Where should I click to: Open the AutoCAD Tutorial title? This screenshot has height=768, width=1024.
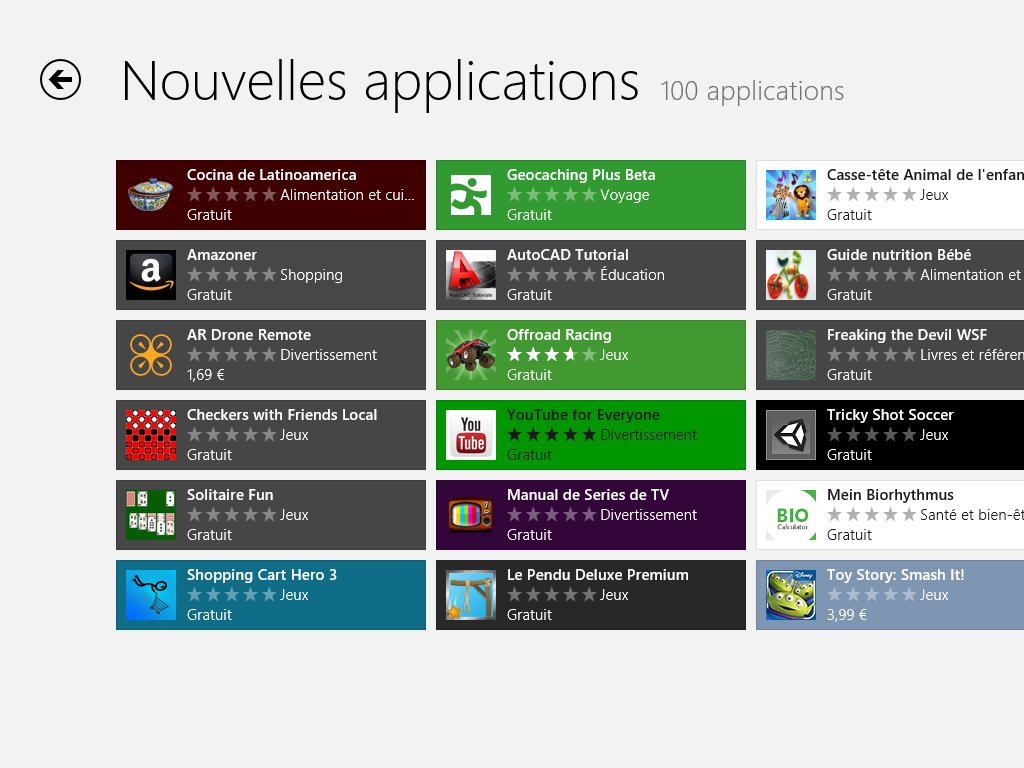568,255
